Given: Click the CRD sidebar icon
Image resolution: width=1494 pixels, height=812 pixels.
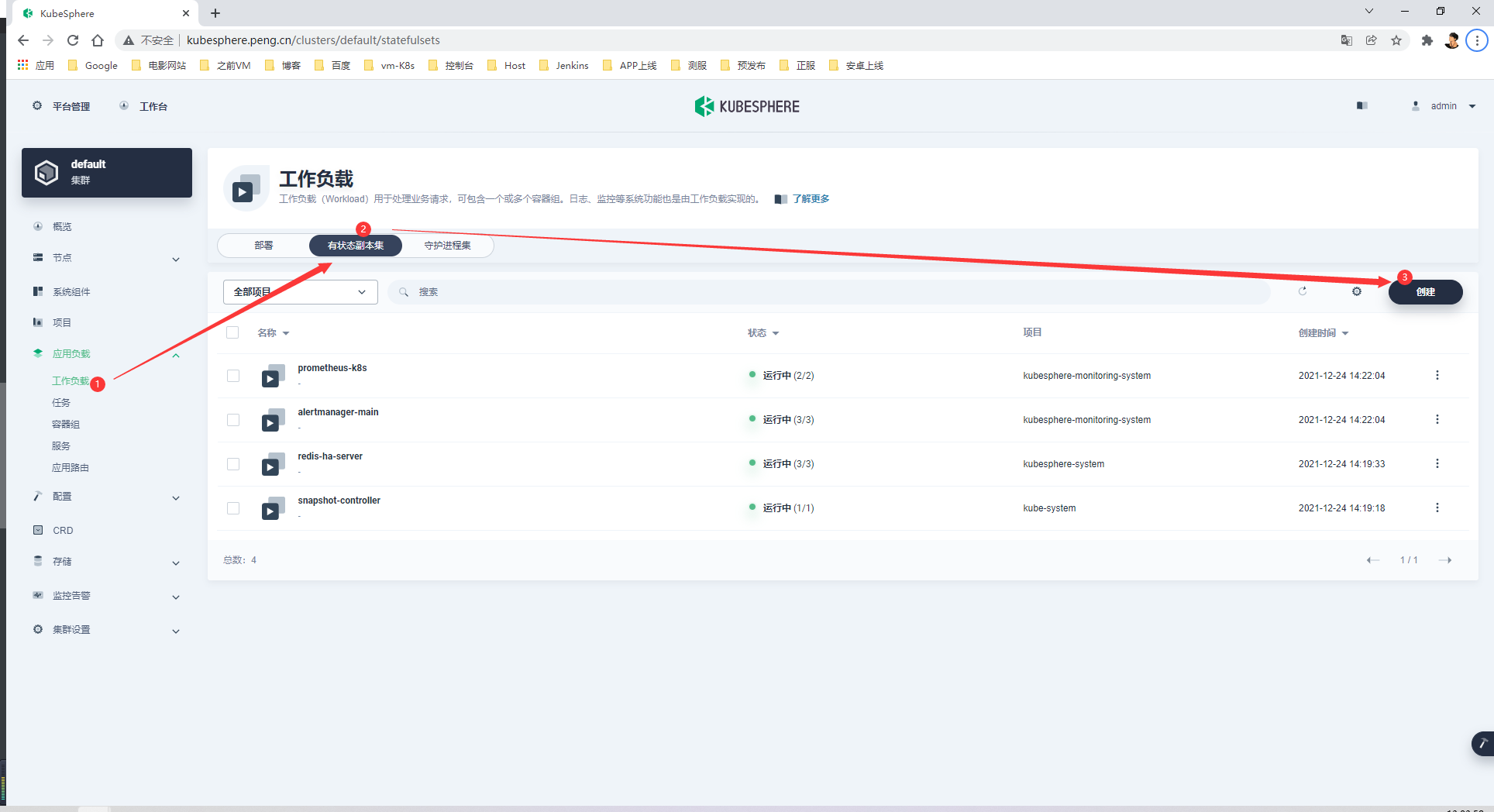Looking at the screenshot, I should coord(38,530).
